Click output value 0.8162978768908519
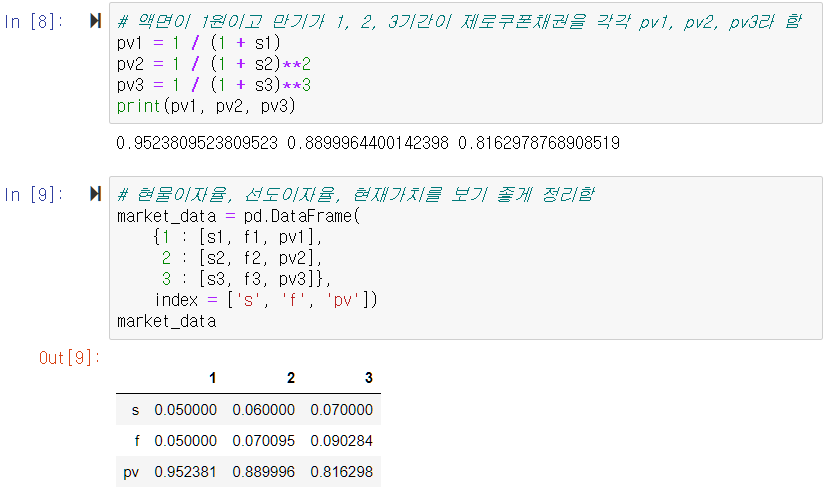 tap(539, 143)
